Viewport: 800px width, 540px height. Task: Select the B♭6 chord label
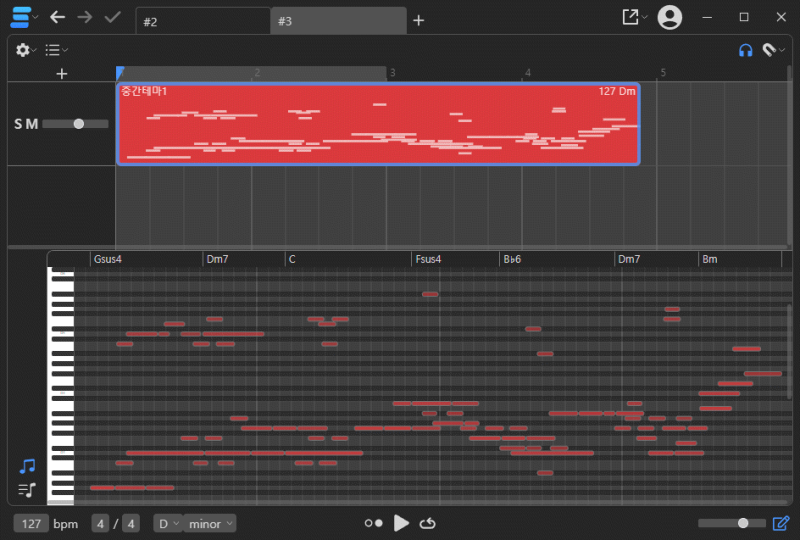pos(512,259)
